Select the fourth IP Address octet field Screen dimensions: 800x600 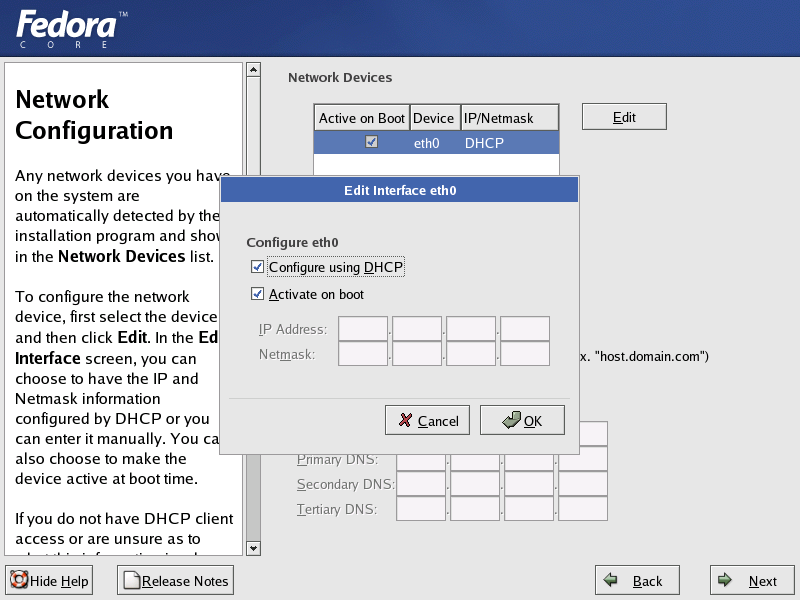tap(525, 329)
